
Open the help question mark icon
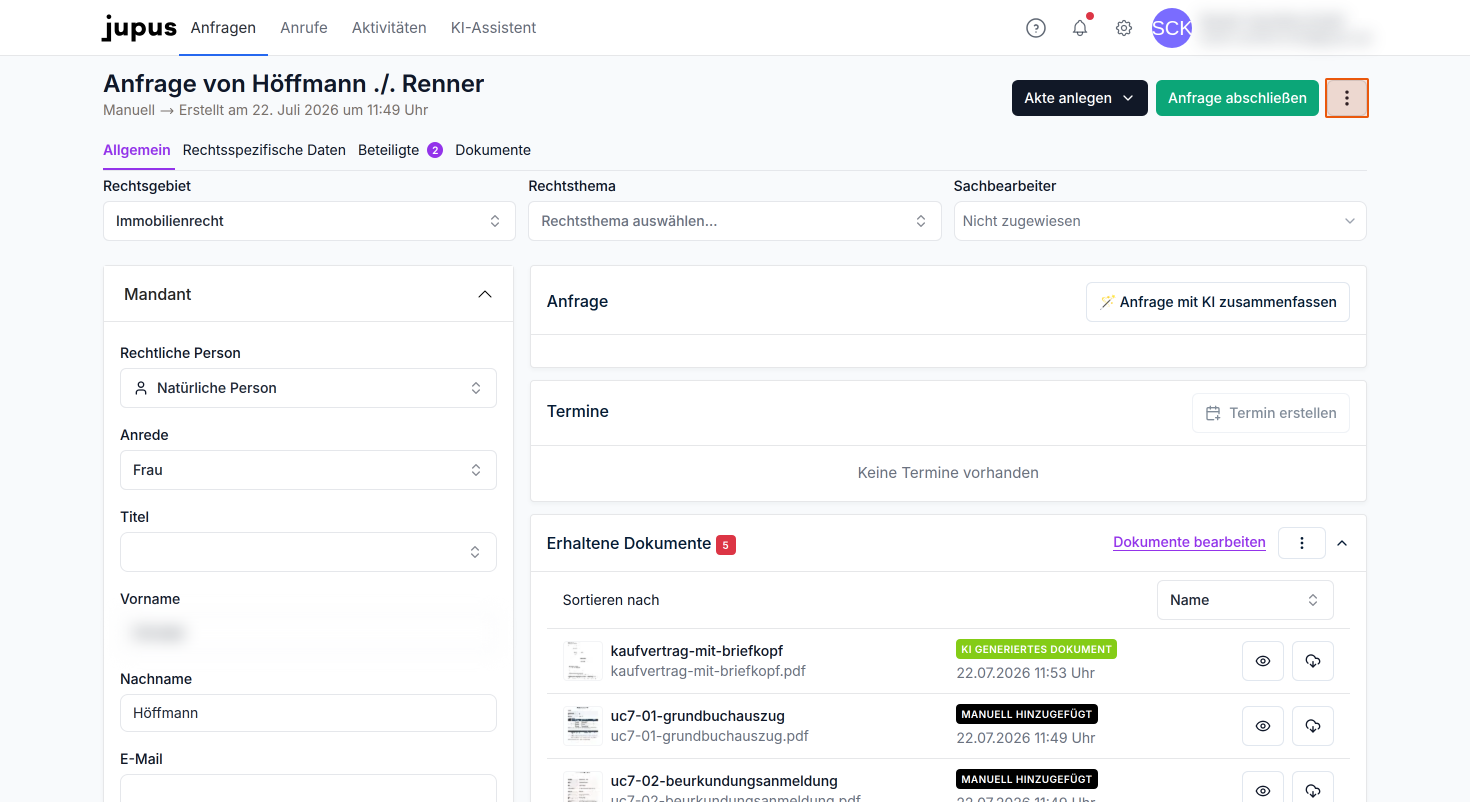point(1036,28)
